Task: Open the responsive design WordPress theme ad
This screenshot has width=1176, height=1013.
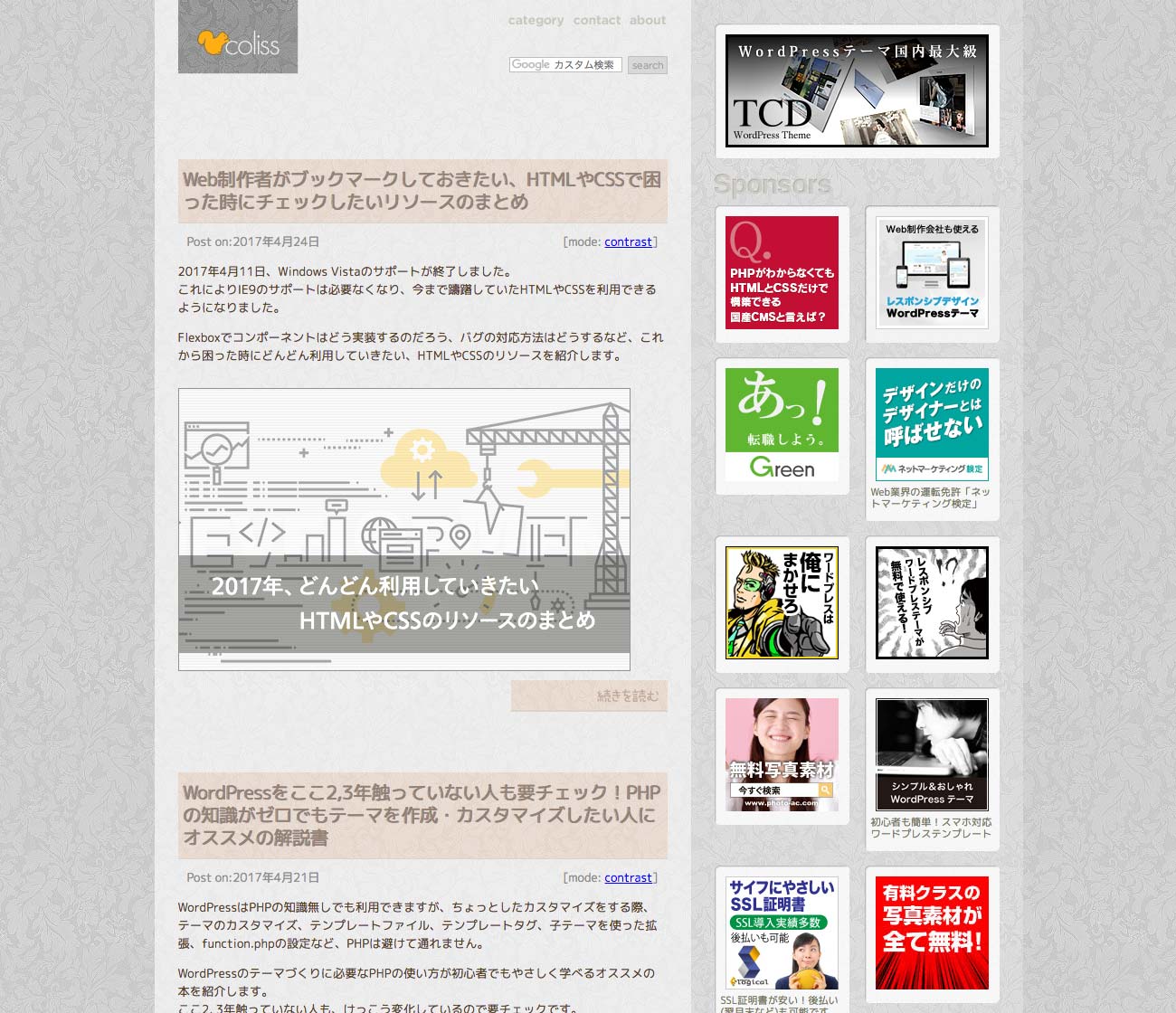Action: click(932, 272)
